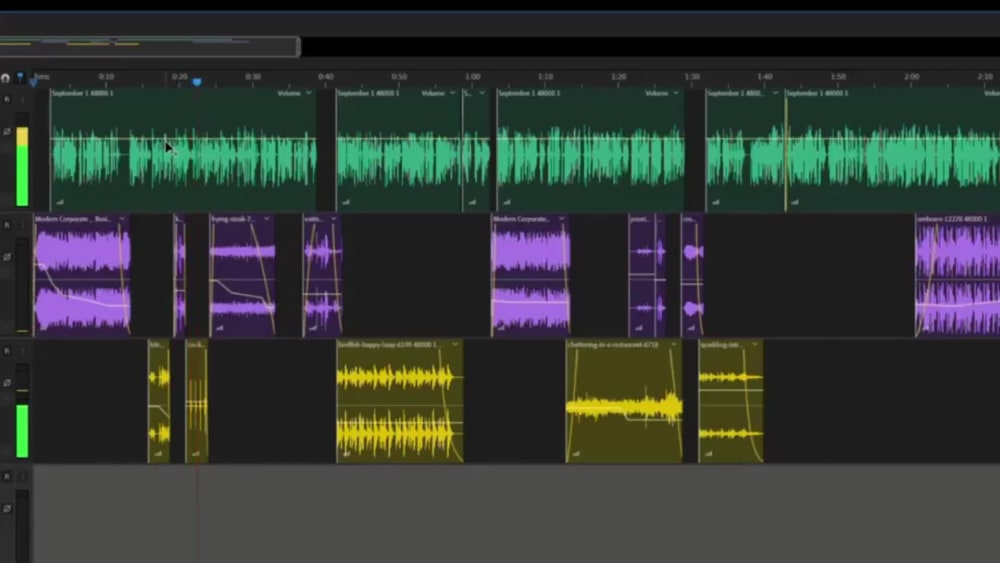Arm record (R) on the purple music track

coord(7,225)
